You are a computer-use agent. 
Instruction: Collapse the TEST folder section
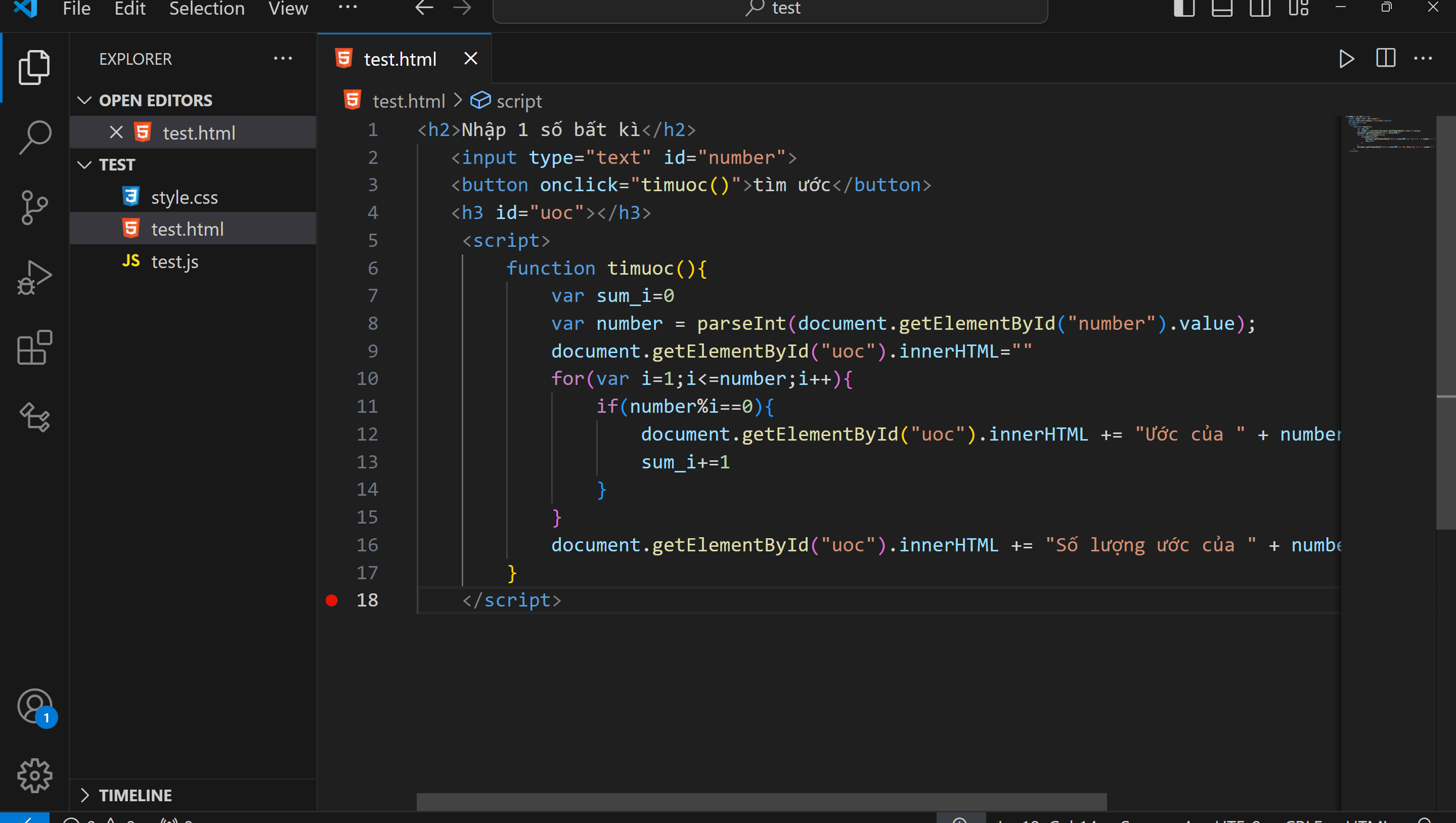point(84,165)
